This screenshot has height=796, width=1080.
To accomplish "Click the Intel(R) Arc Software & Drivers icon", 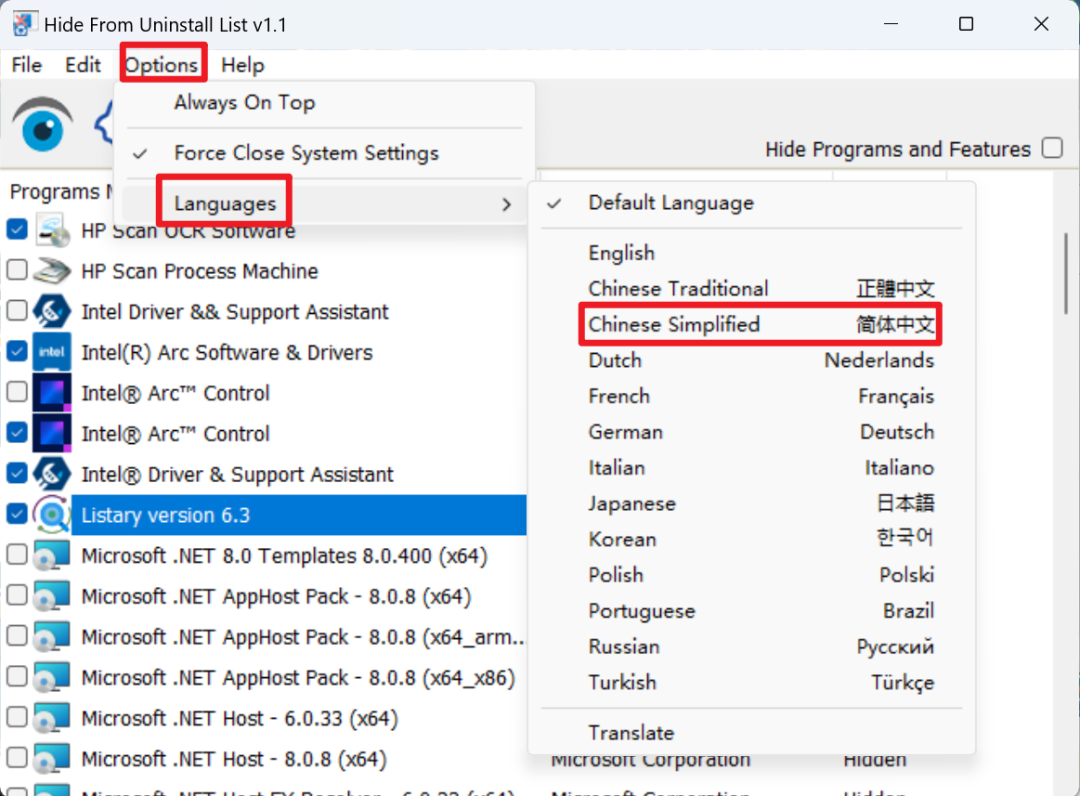I will click(x=52, y=353).
